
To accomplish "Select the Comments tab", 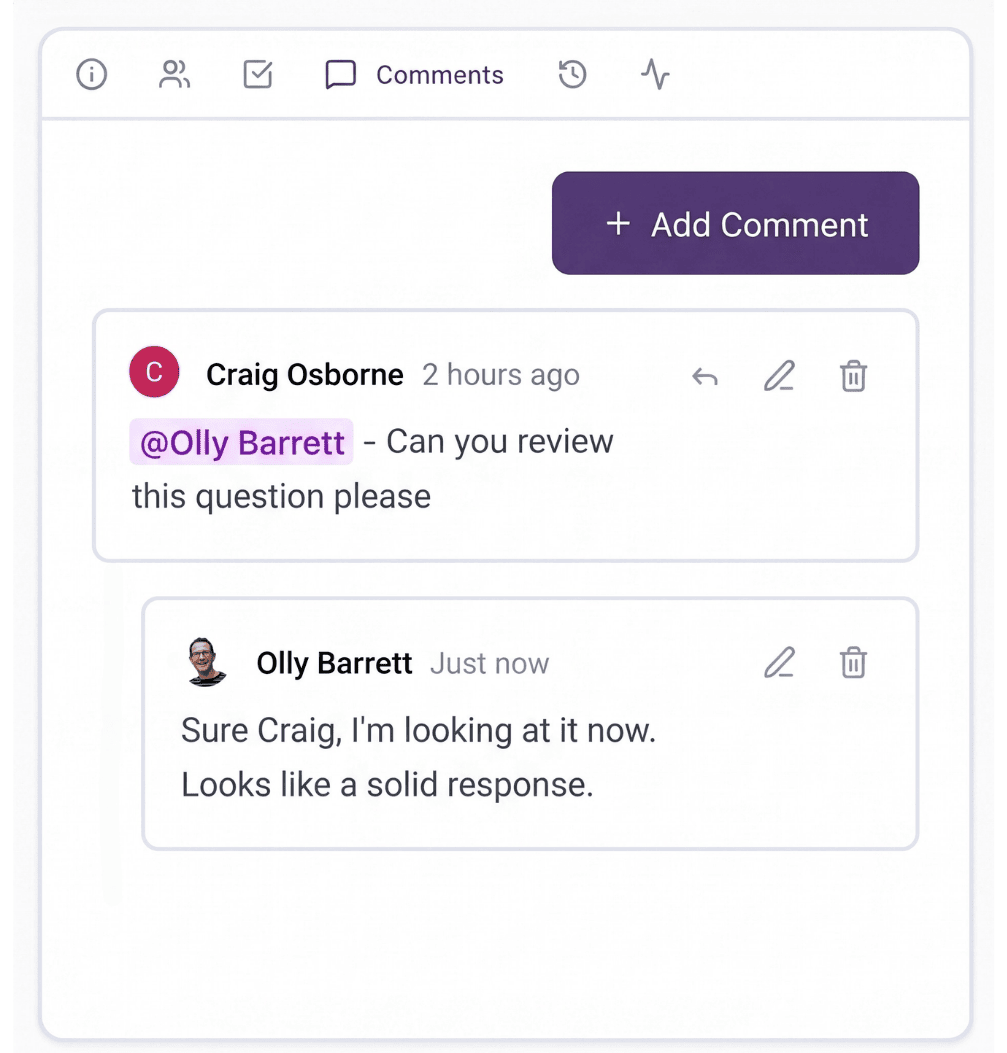I will pos(414,75).
